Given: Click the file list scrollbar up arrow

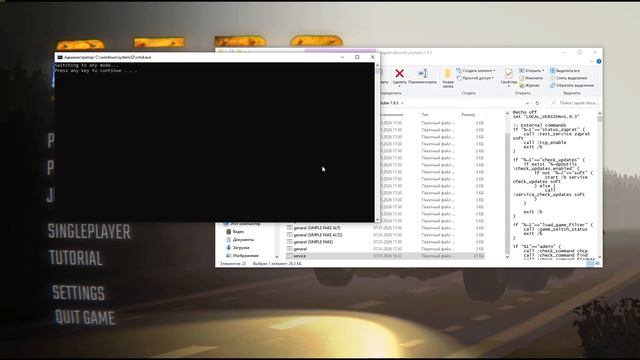Looking at the screenshot, I should point(507,113).
